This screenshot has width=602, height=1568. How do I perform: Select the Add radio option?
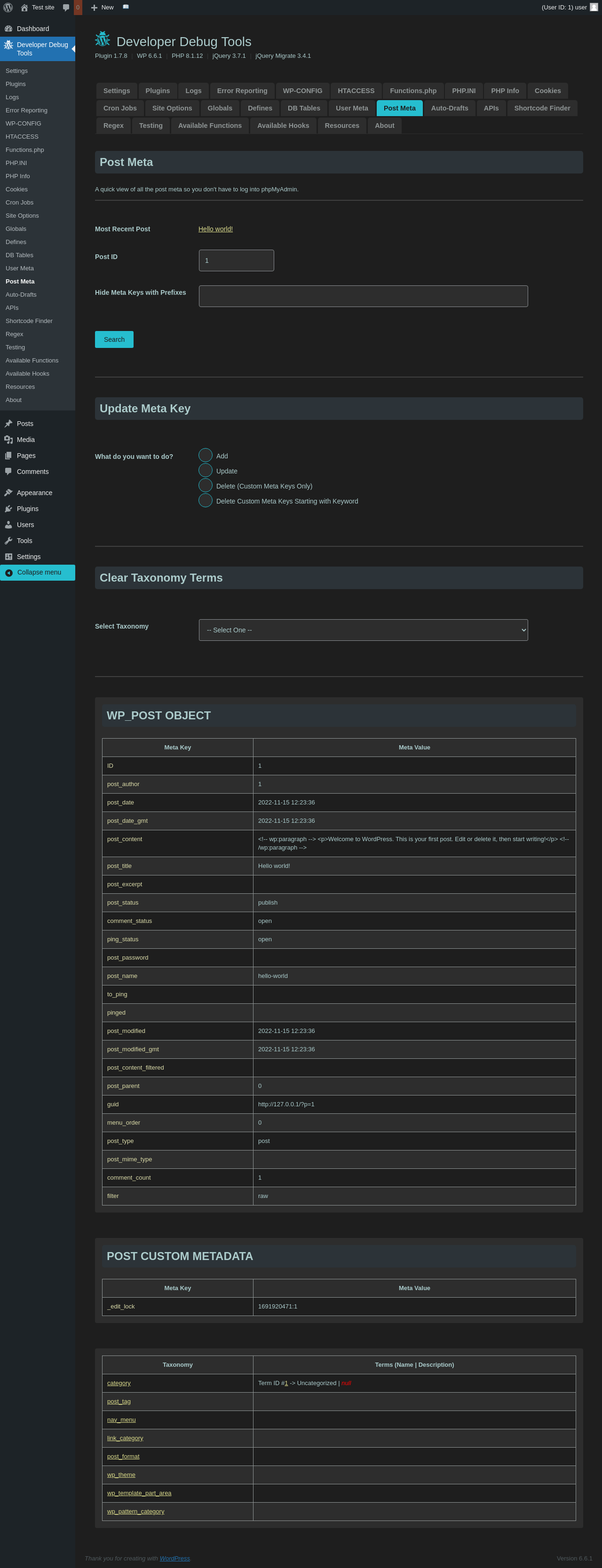[206, 455]
